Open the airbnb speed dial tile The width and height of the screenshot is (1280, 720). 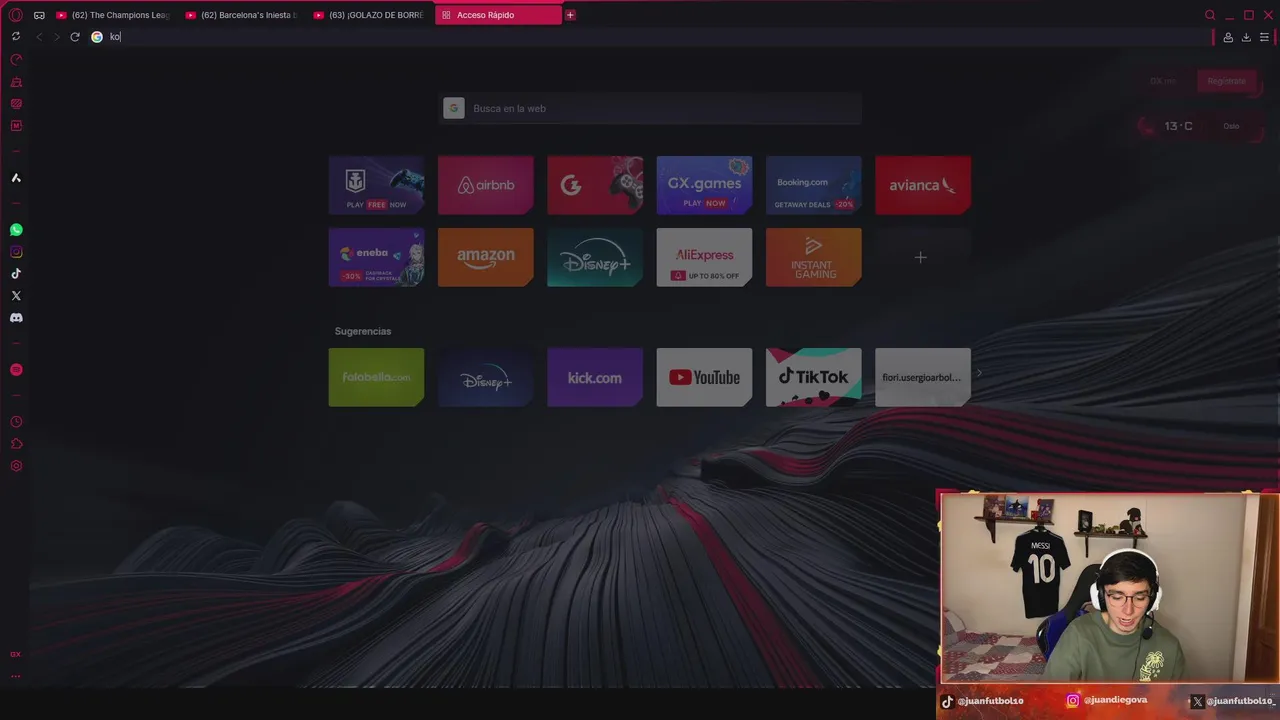pyautogui.click(x=485, y=185)
